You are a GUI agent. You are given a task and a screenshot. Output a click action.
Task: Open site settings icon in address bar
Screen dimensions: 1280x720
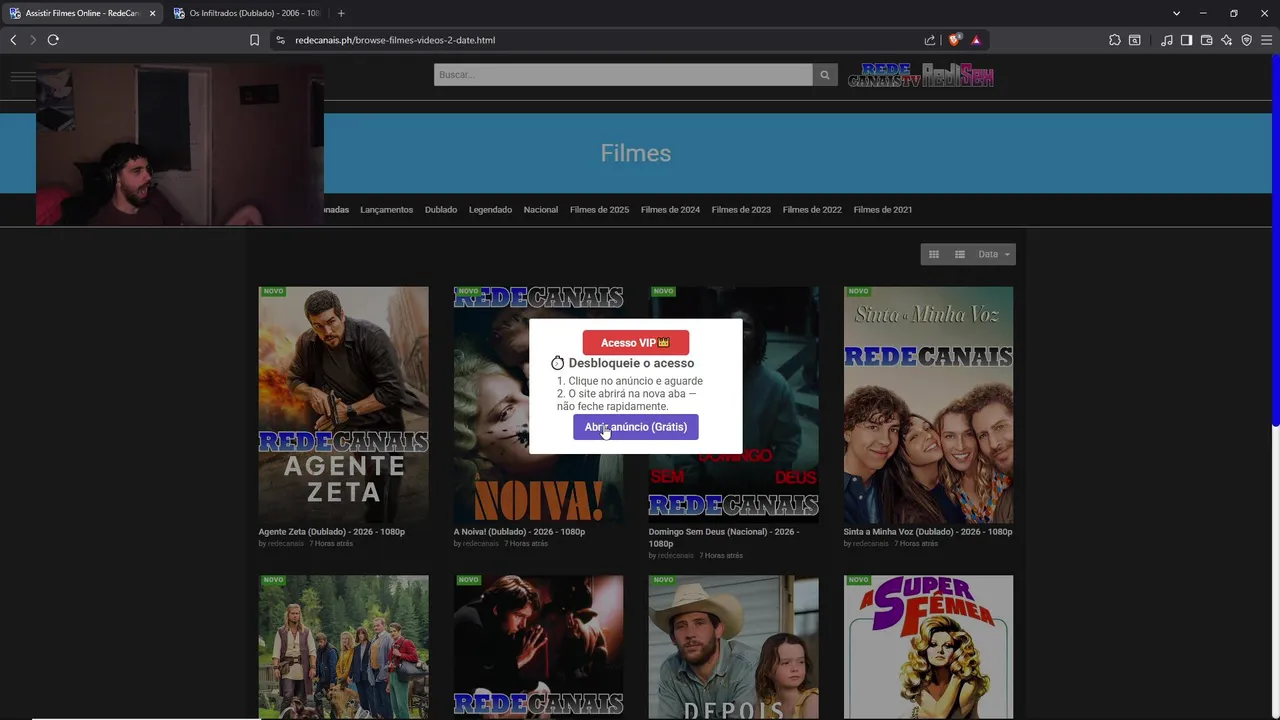coord(280,40)
